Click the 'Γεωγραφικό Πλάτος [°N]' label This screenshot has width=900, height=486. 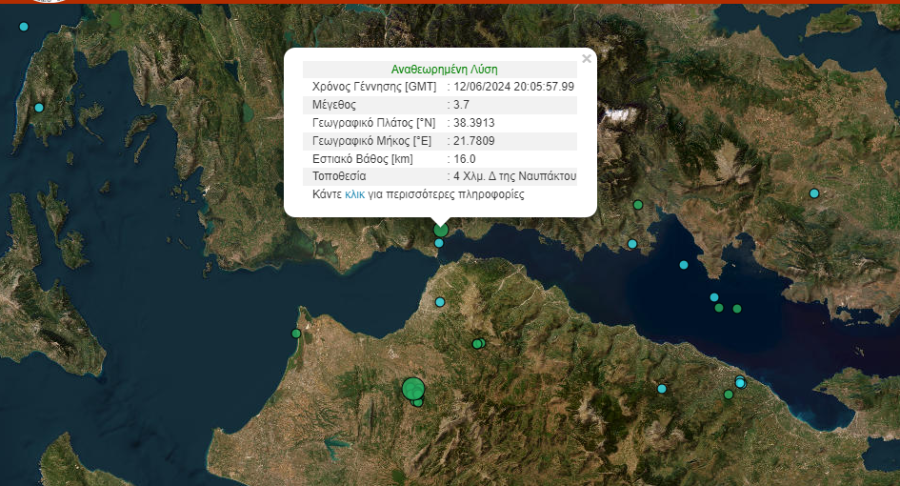click(374, 123)
